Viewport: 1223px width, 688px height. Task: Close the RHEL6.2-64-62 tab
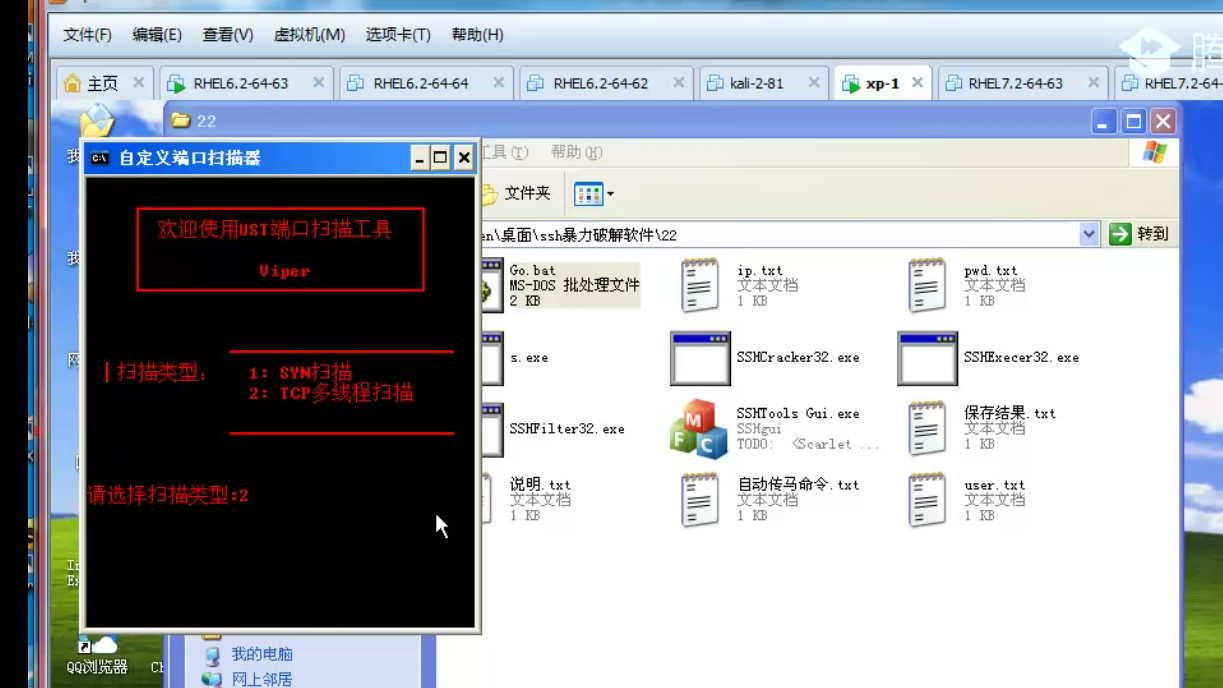tap(678, 83)
